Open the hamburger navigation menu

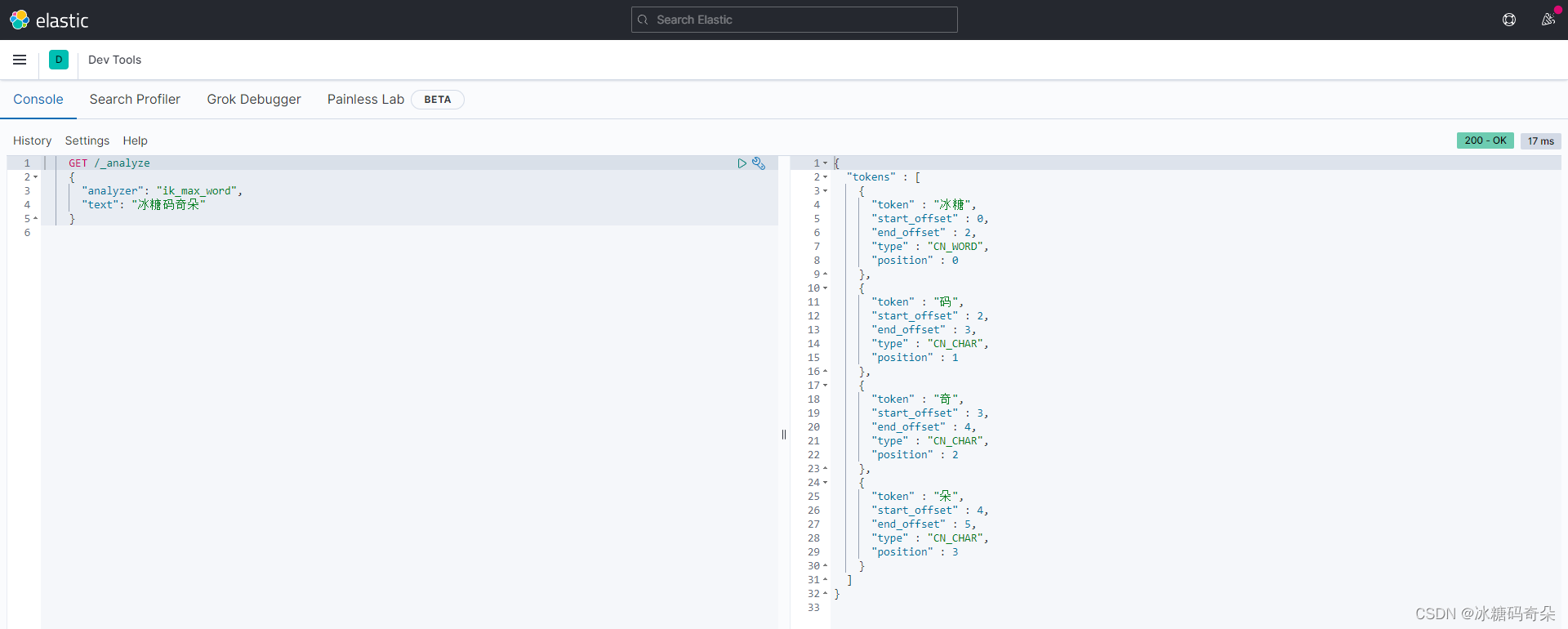point(20,60)
